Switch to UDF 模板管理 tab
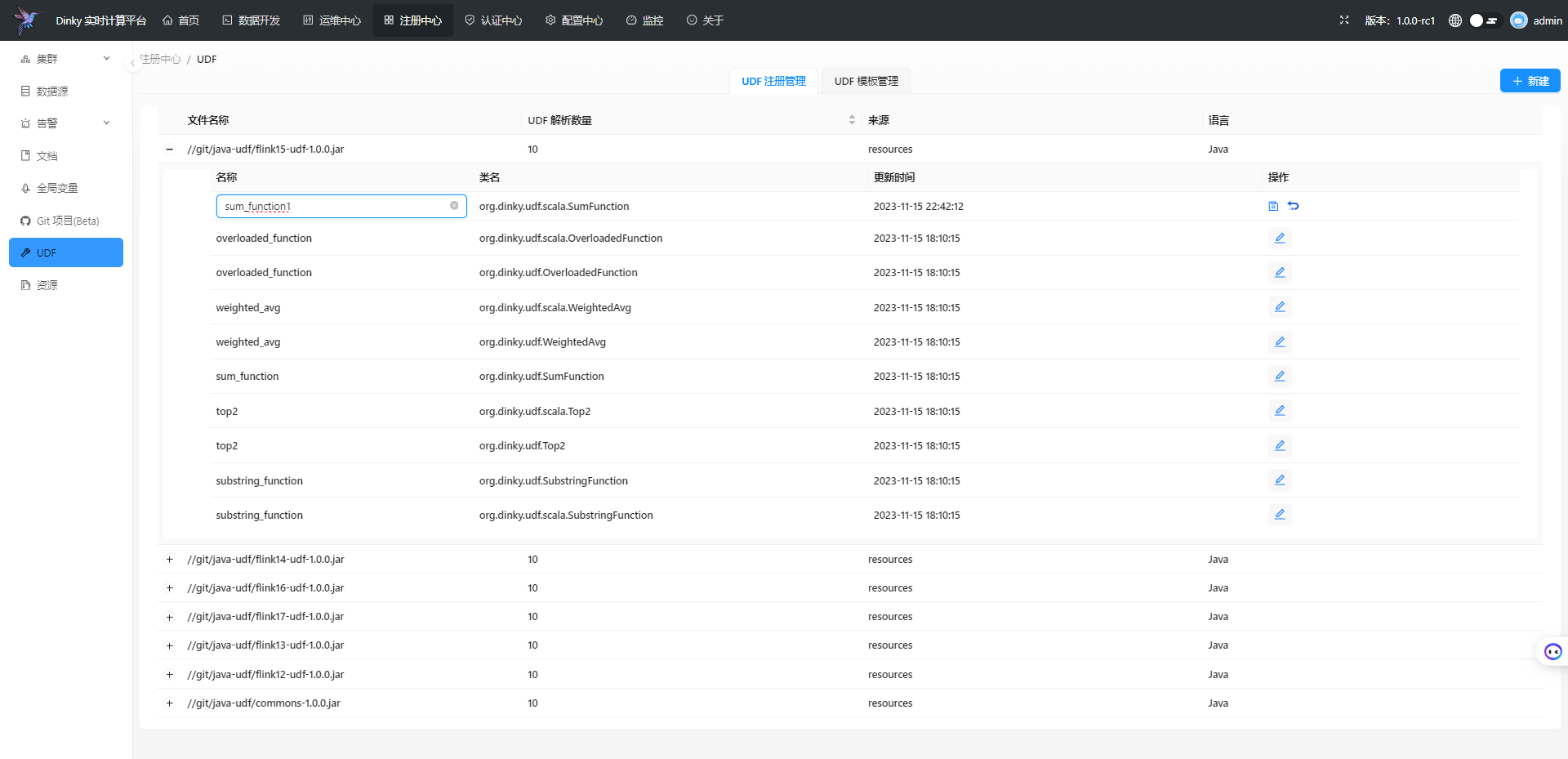 point(866,81)
